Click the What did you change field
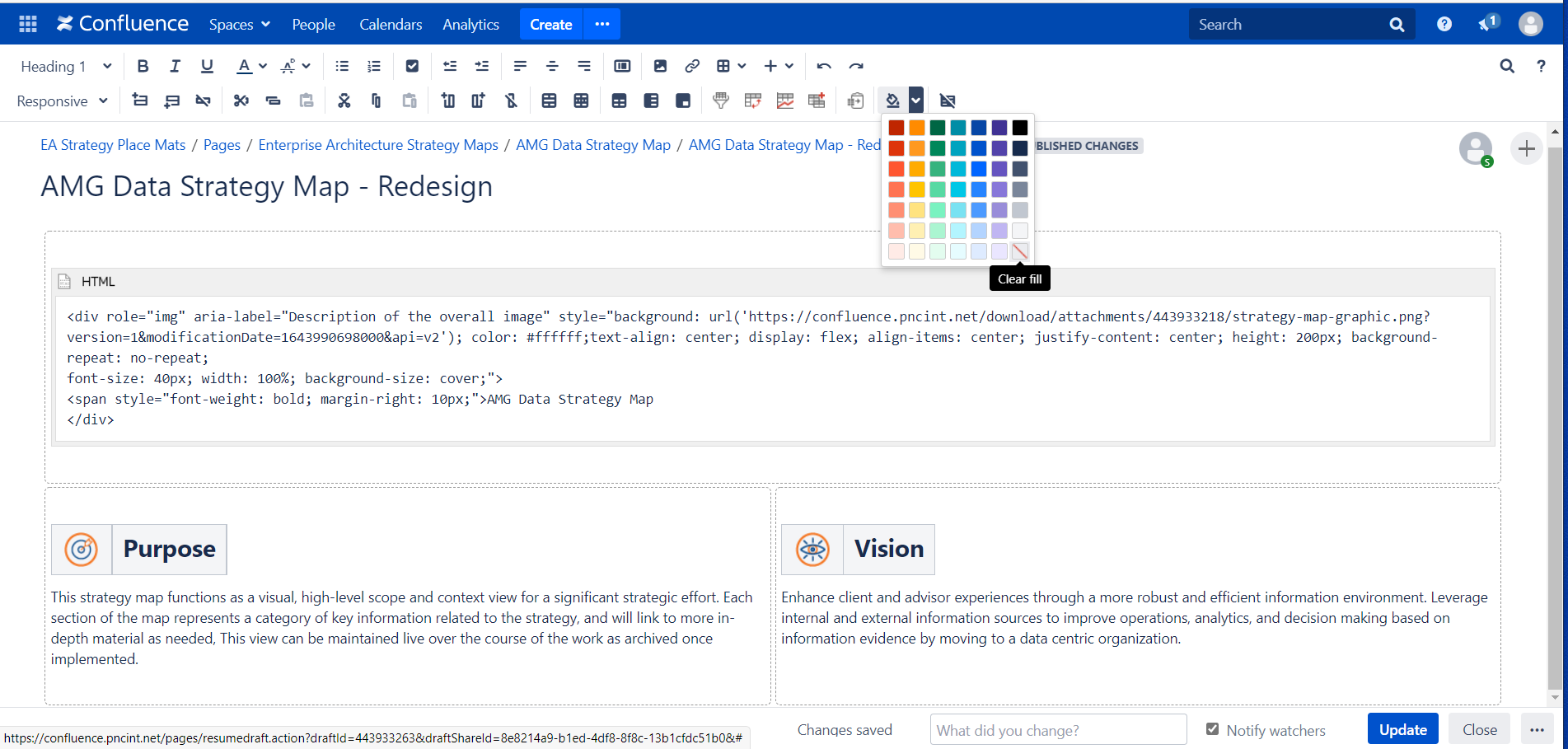Viewport: 1568px width, 749px height. point(1058,729)
